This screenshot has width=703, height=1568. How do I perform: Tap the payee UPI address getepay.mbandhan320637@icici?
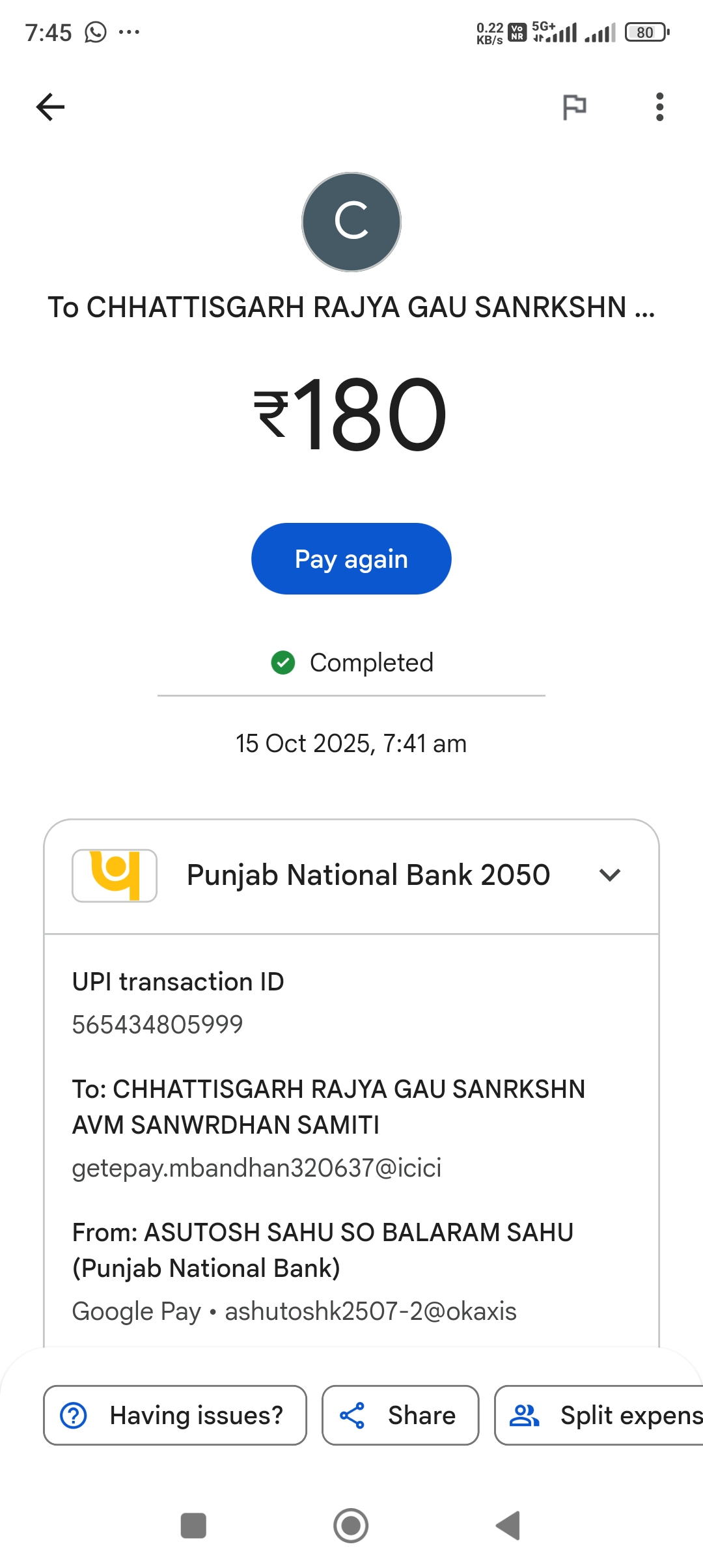(256, 1168)
